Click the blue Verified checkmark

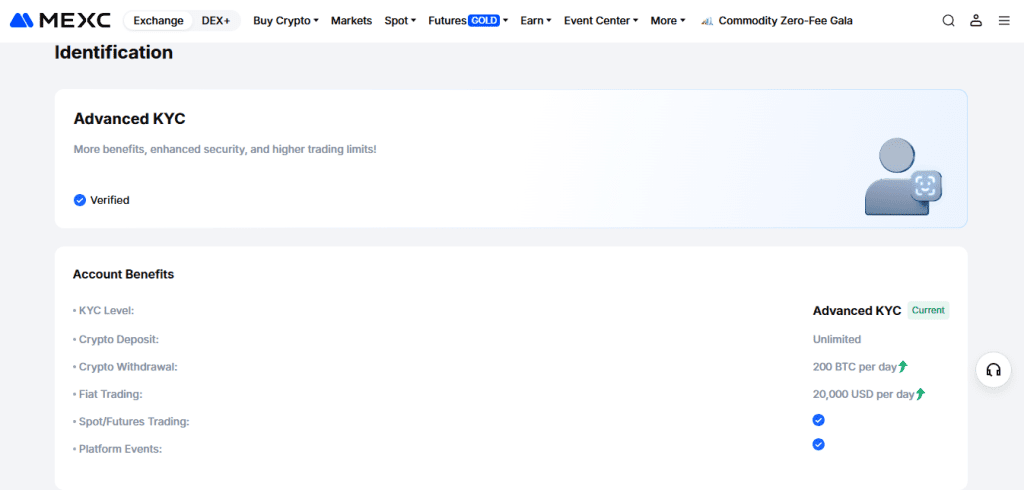[80, 200]
